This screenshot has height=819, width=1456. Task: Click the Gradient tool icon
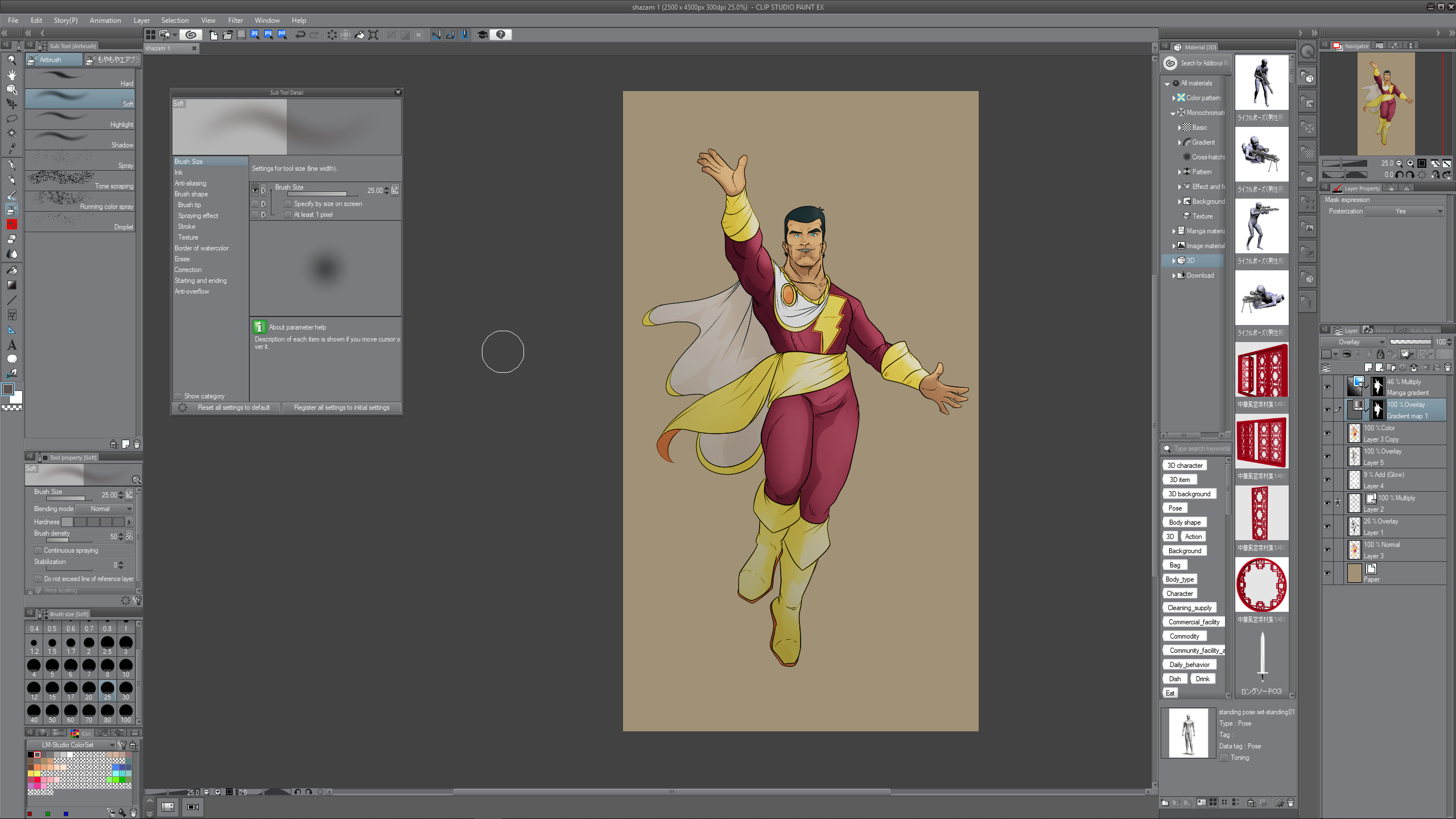pos(11,285)
